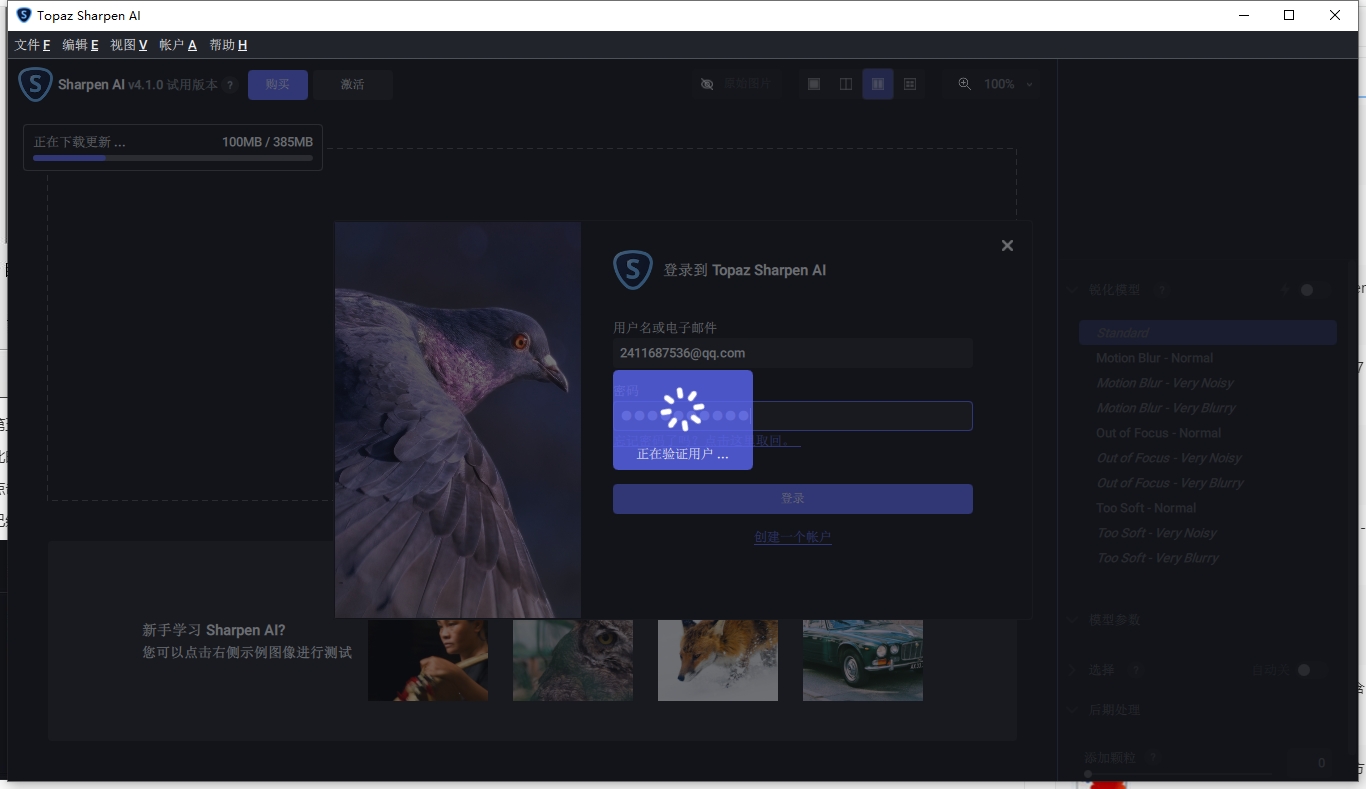
Task: Select the Standard sharpen model
Action: [x=1208, y=333]
